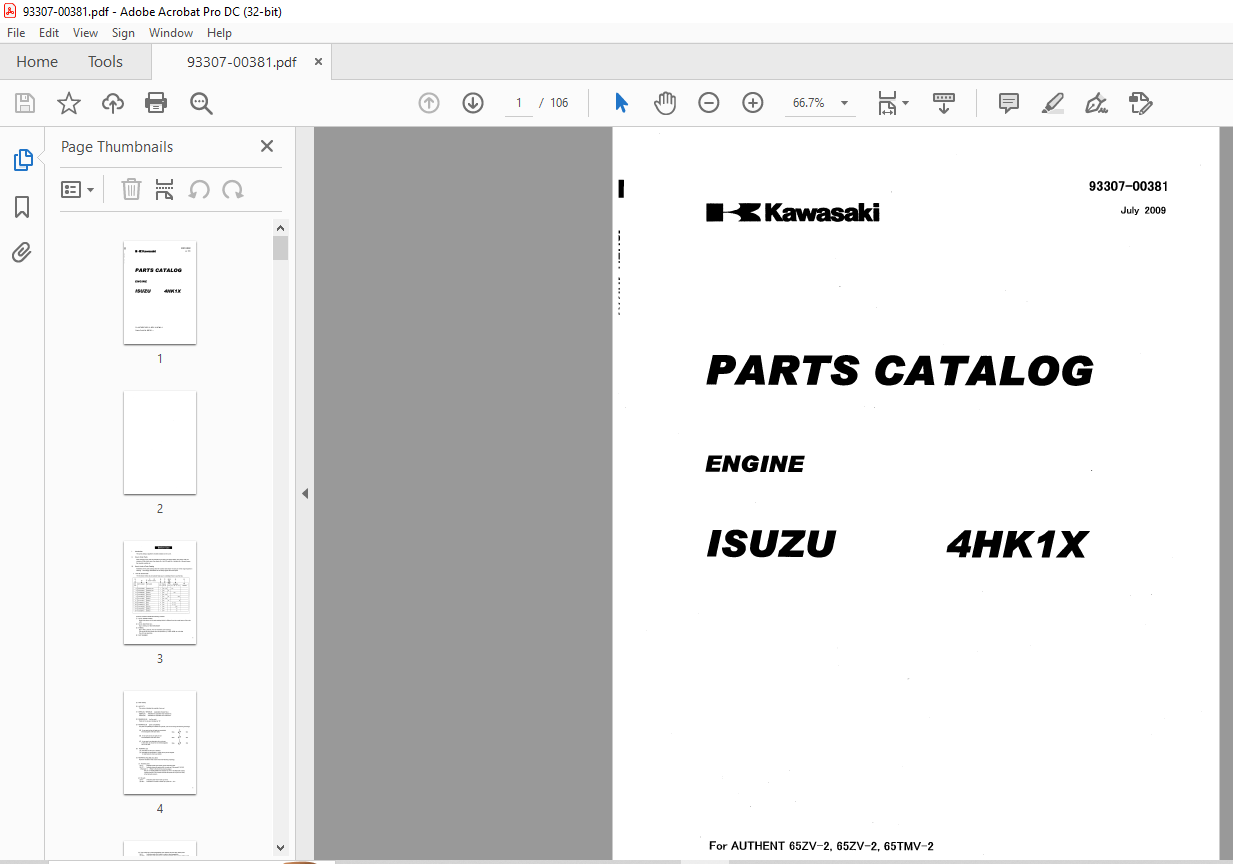Activate the Selection arrow tool

(x=621, y=103)
